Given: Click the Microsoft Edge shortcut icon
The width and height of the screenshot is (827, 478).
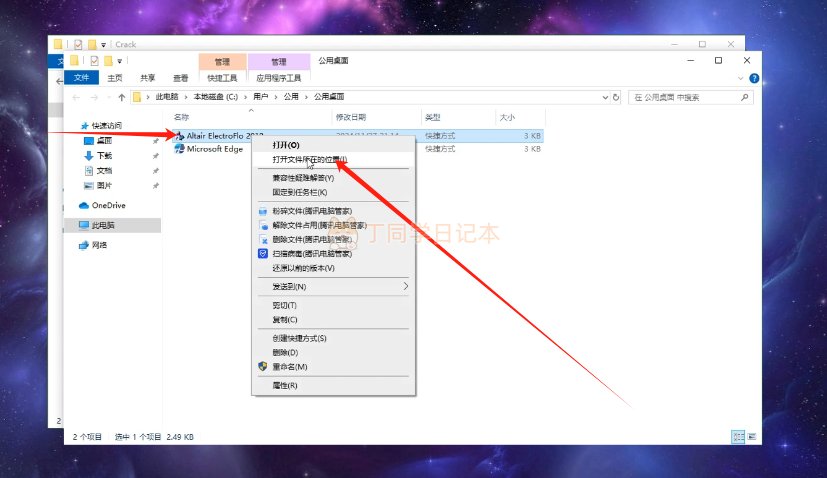Looking at the screenshot, I should click(x=180, y=149).
